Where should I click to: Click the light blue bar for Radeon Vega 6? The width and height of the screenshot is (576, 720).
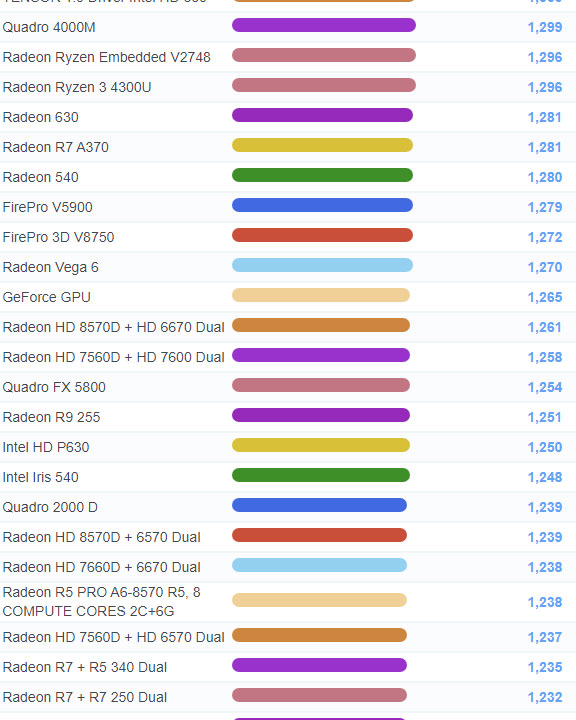point(322,265)
